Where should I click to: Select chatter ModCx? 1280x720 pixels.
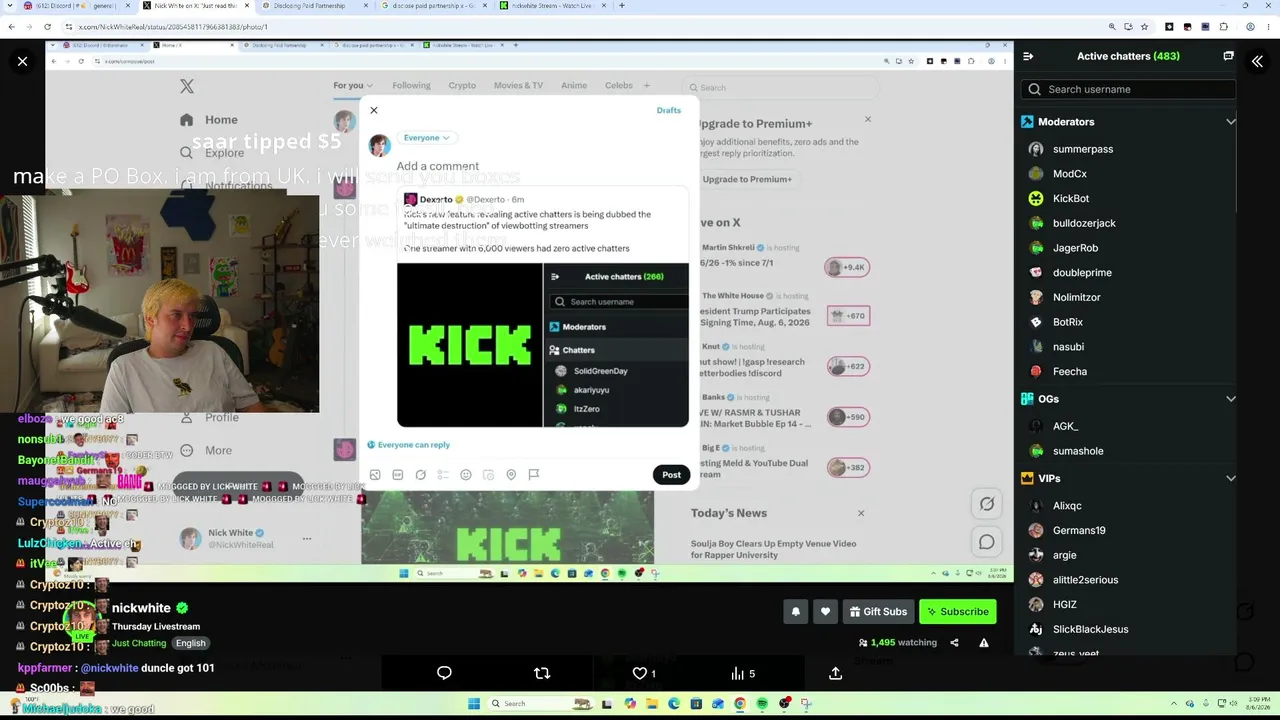coord(1069,174)
